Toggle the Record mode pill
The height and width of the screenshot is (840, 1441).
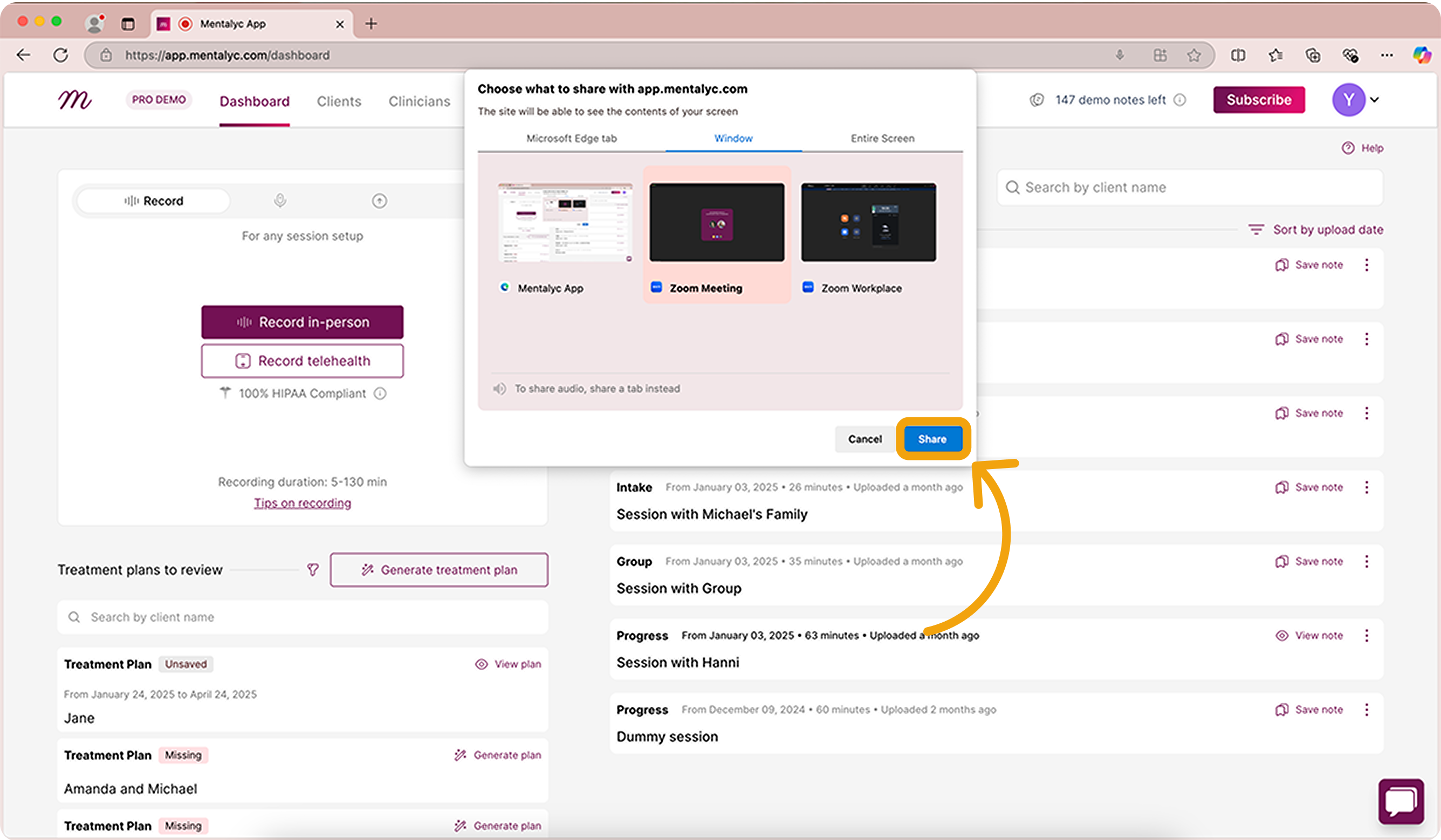(154, 201)
